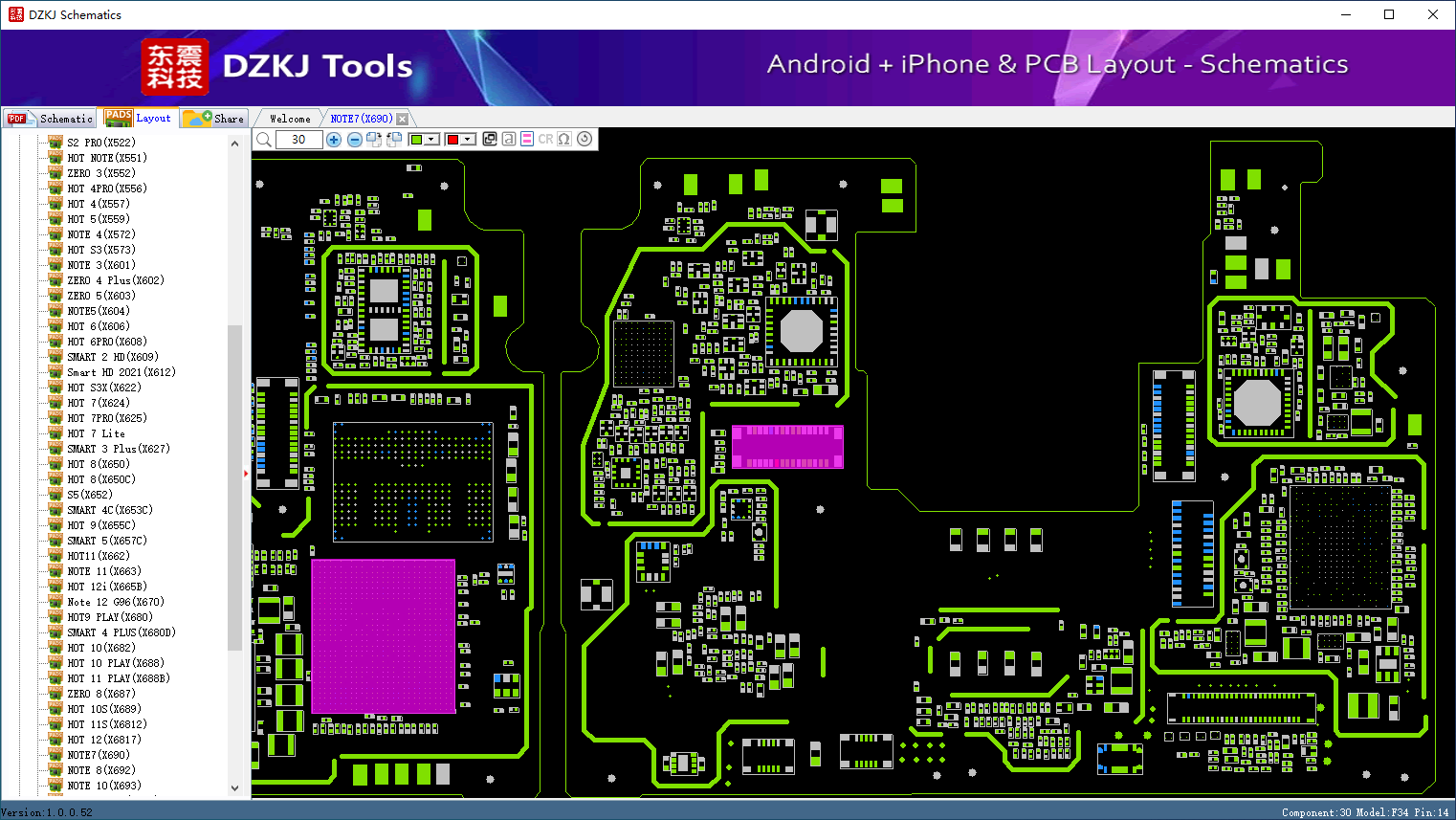Select ZERO 3(X552) in the model list
This screenshot has height=820, width=1456.
[x=101, y=173]
